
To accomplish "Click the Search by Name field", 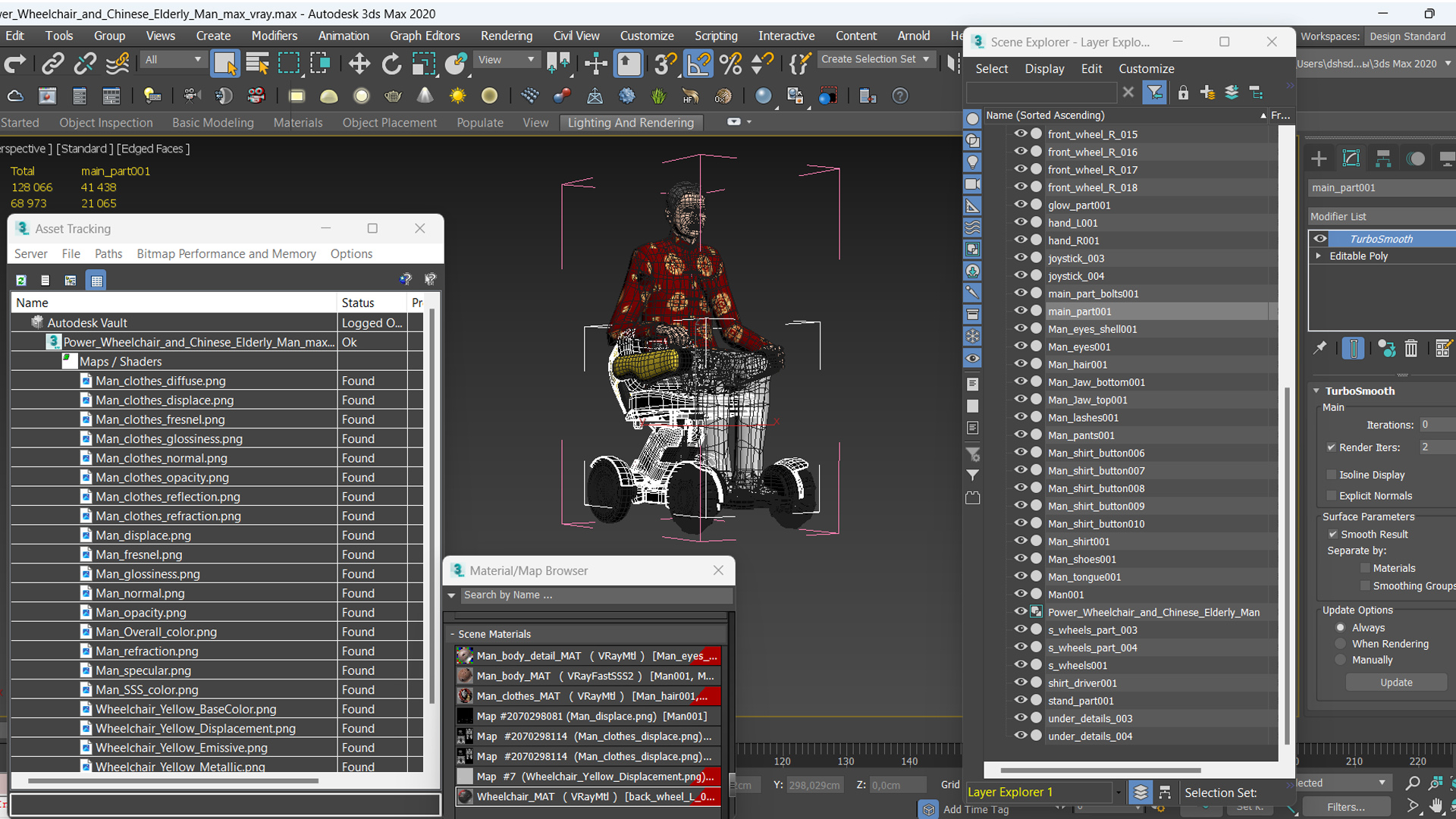I will pyautogui.click(x=595, y=595).
